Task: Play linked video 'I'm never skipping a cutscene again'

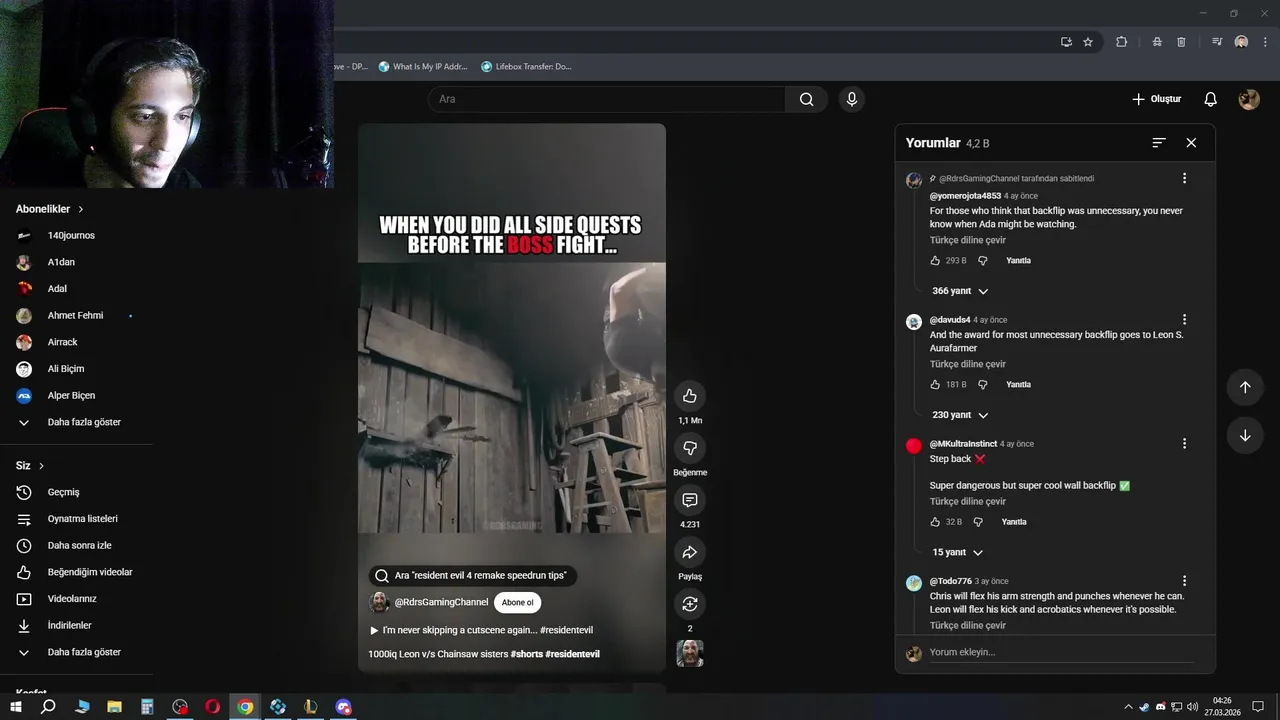Action: (481, 630)
